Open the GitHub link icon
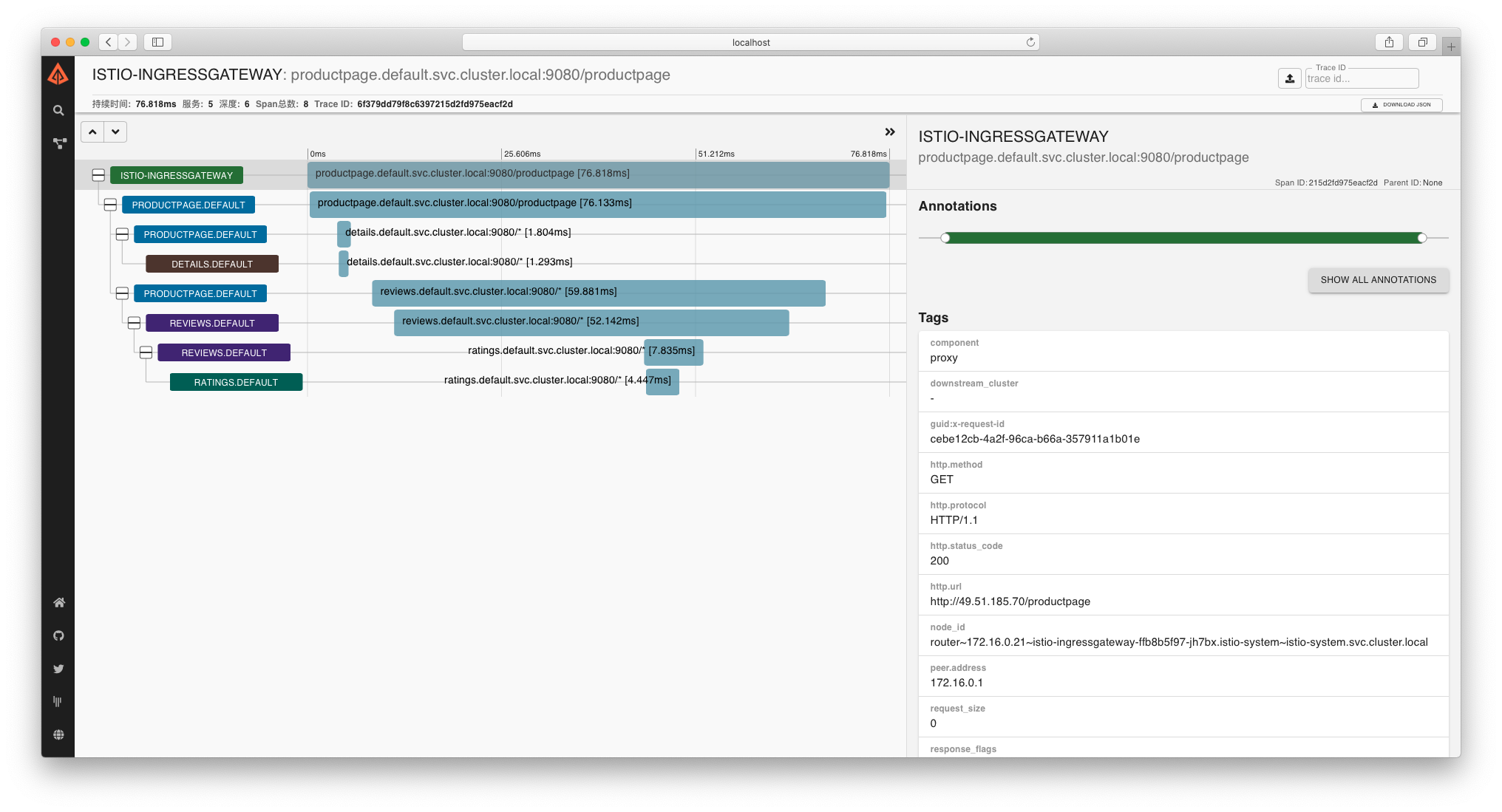Viewport: 1502px width, 812px height. 58,635
